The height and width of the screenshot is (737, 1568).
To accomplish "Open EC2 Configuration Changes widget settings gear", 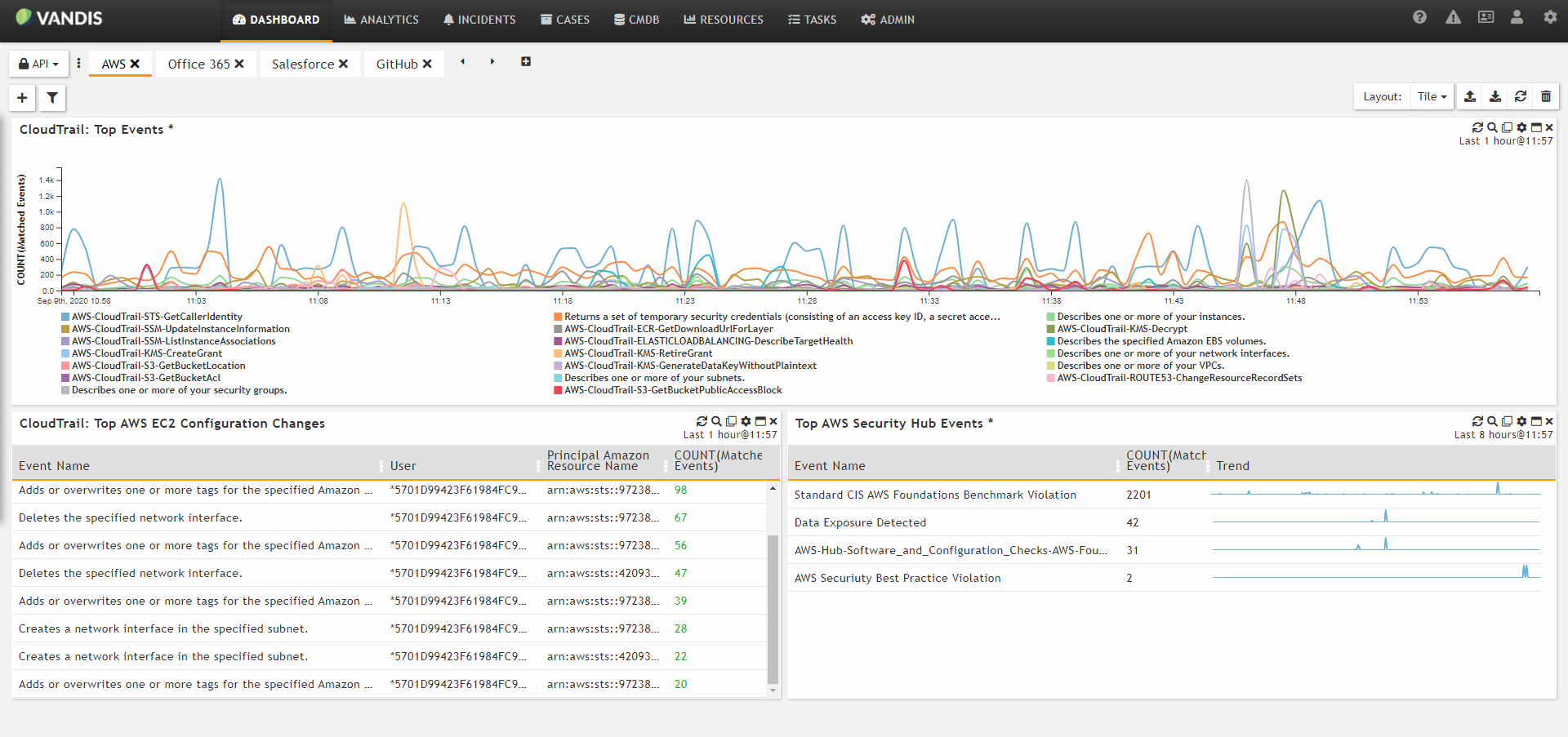I will [746, 421].
